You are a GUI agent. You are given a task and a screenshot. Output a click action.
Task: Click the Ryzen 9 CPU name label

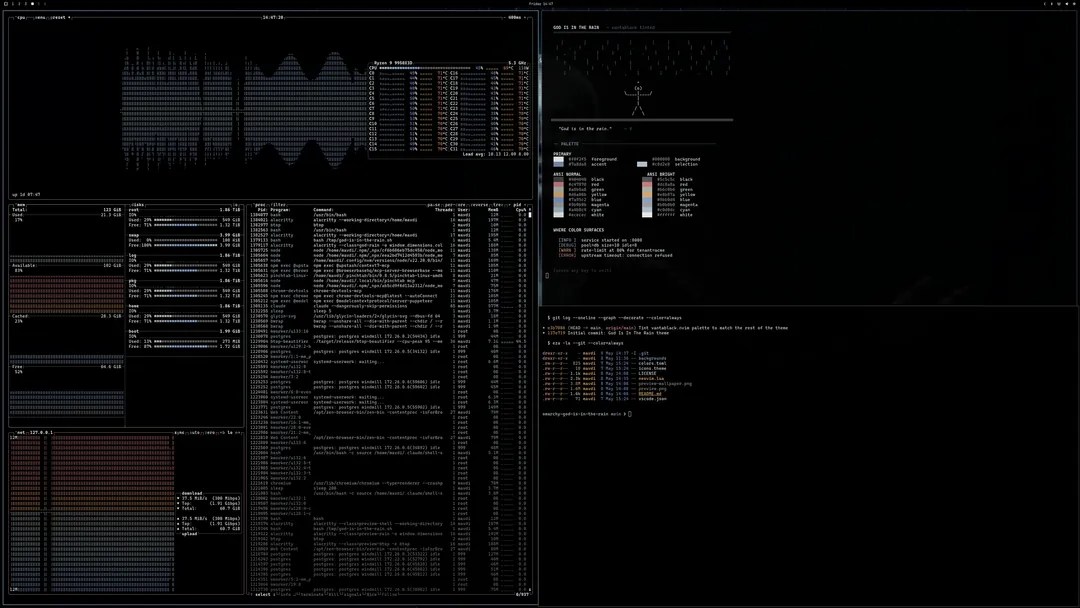393,63
